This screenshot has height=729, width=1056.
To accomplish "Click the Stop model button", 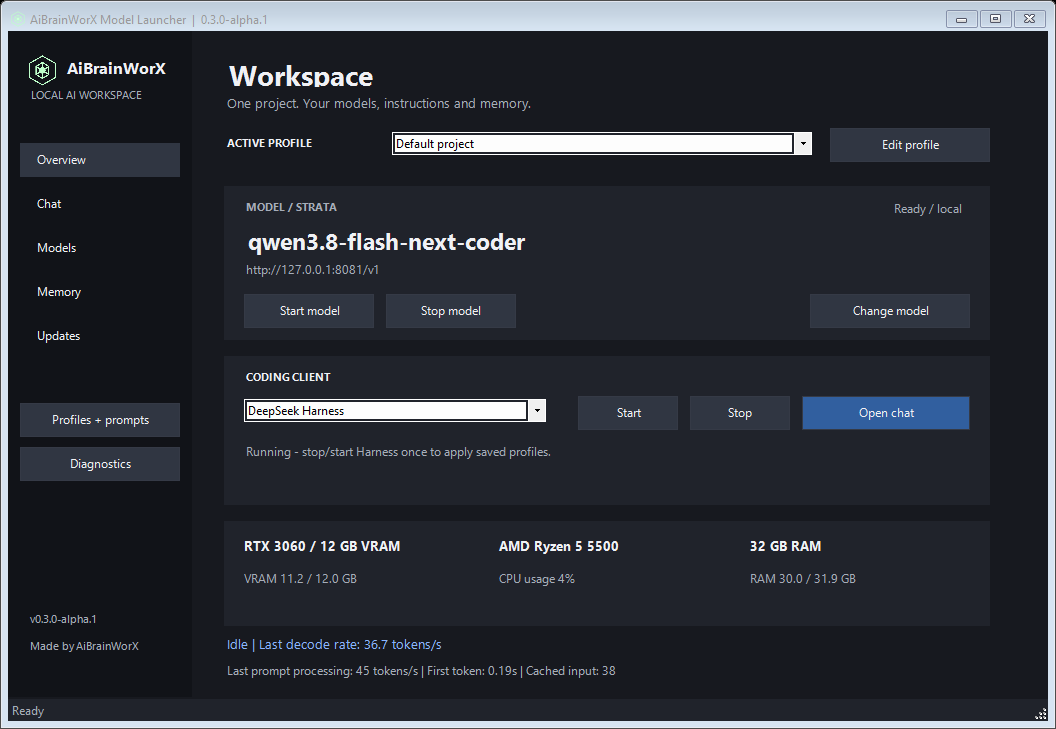I will coord(451,311).
